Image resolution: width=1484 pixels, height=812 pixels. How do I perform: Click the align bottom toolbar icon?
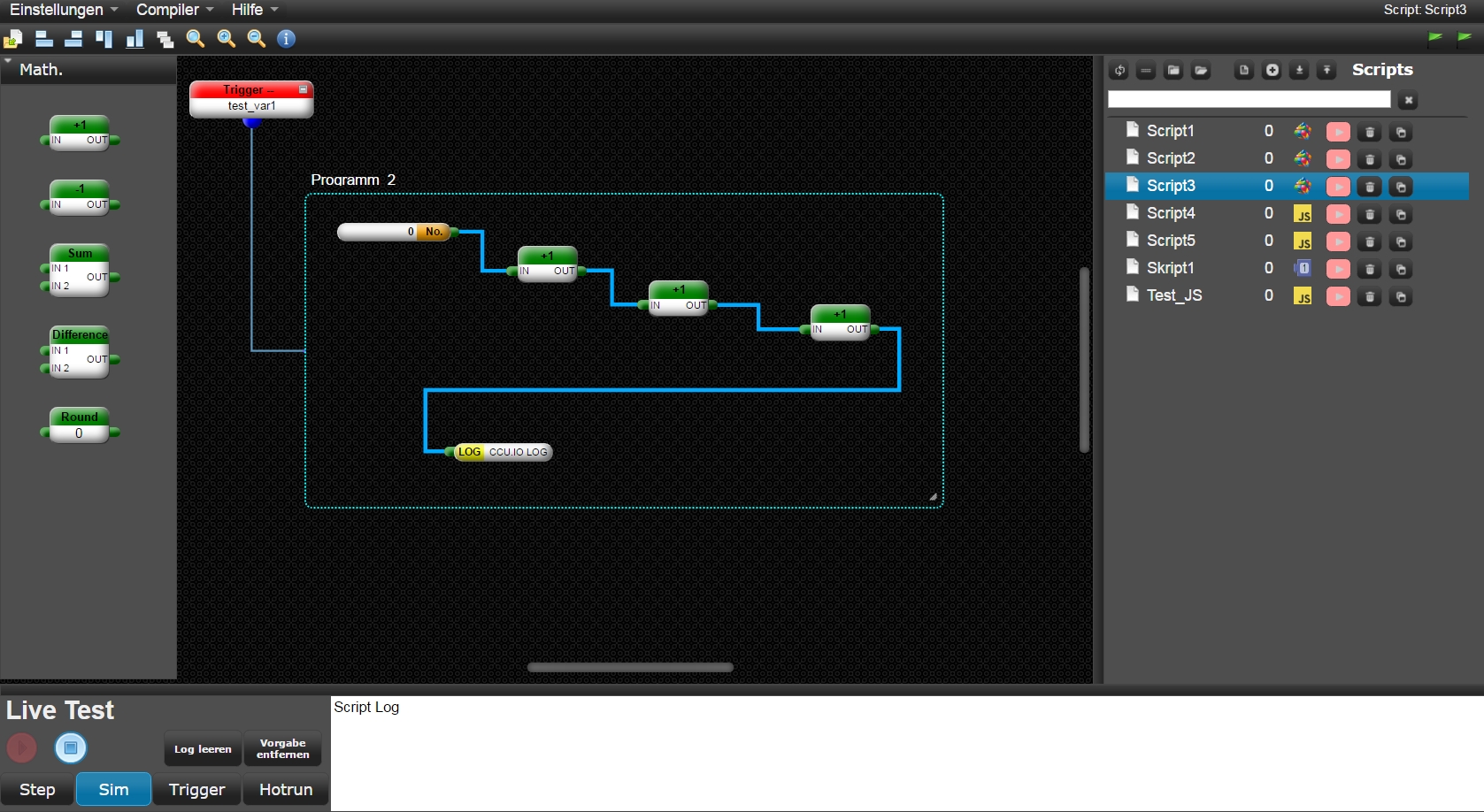(x=135, y=39)
